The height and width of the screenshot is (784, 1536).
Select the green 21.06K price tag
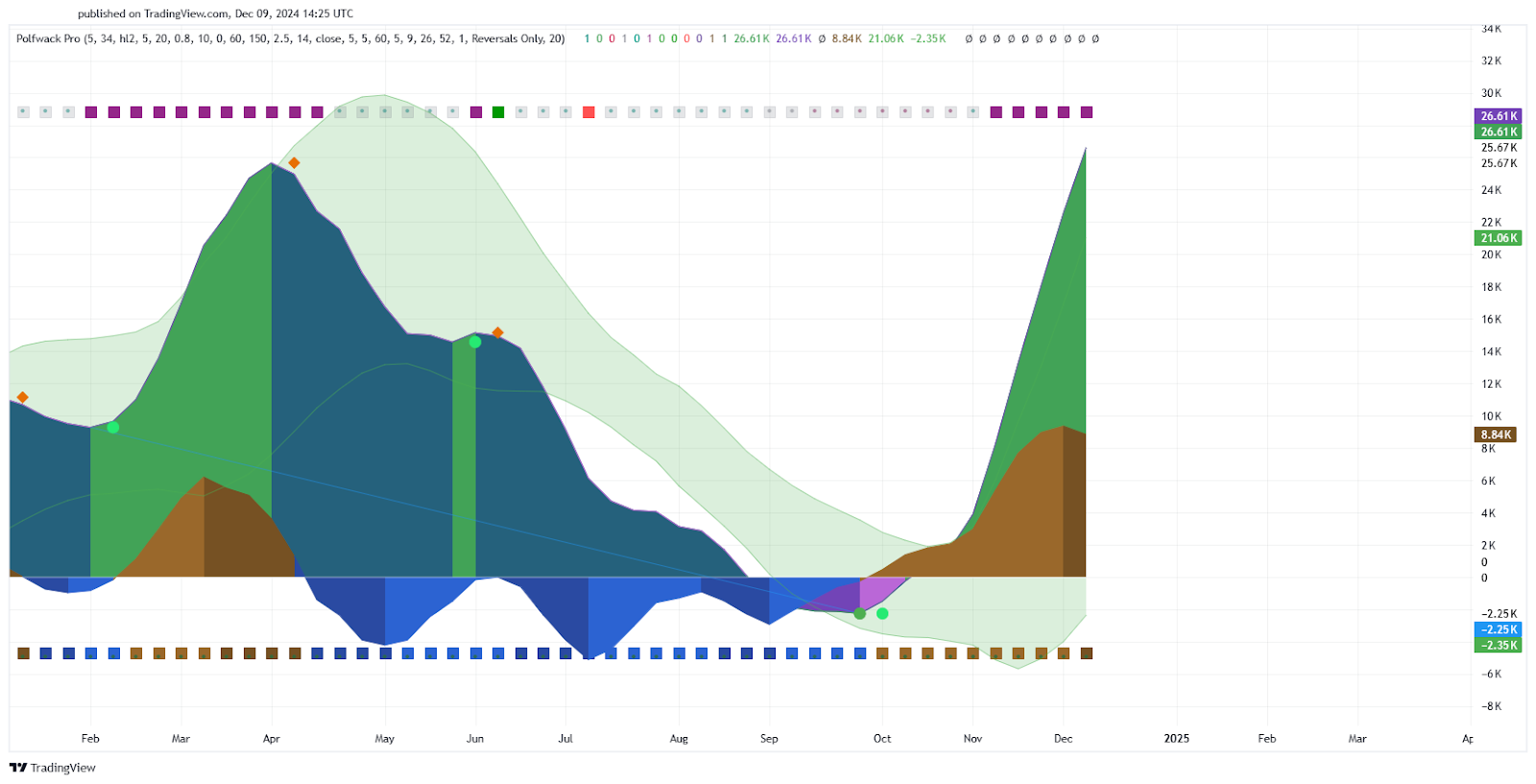tap(1499, 238)
